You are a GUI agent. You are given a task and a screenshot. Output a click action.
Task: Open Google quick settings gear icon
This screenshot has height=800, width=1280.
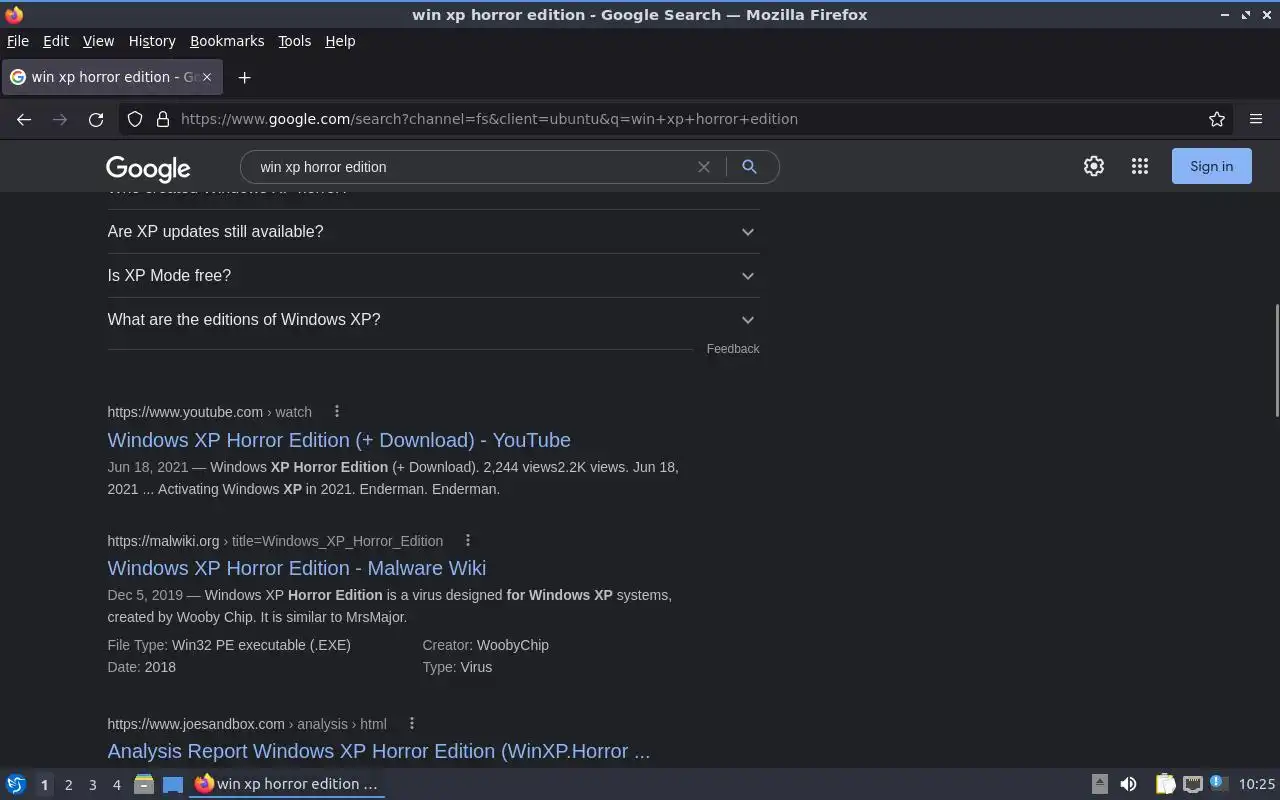click(1094, 166)
